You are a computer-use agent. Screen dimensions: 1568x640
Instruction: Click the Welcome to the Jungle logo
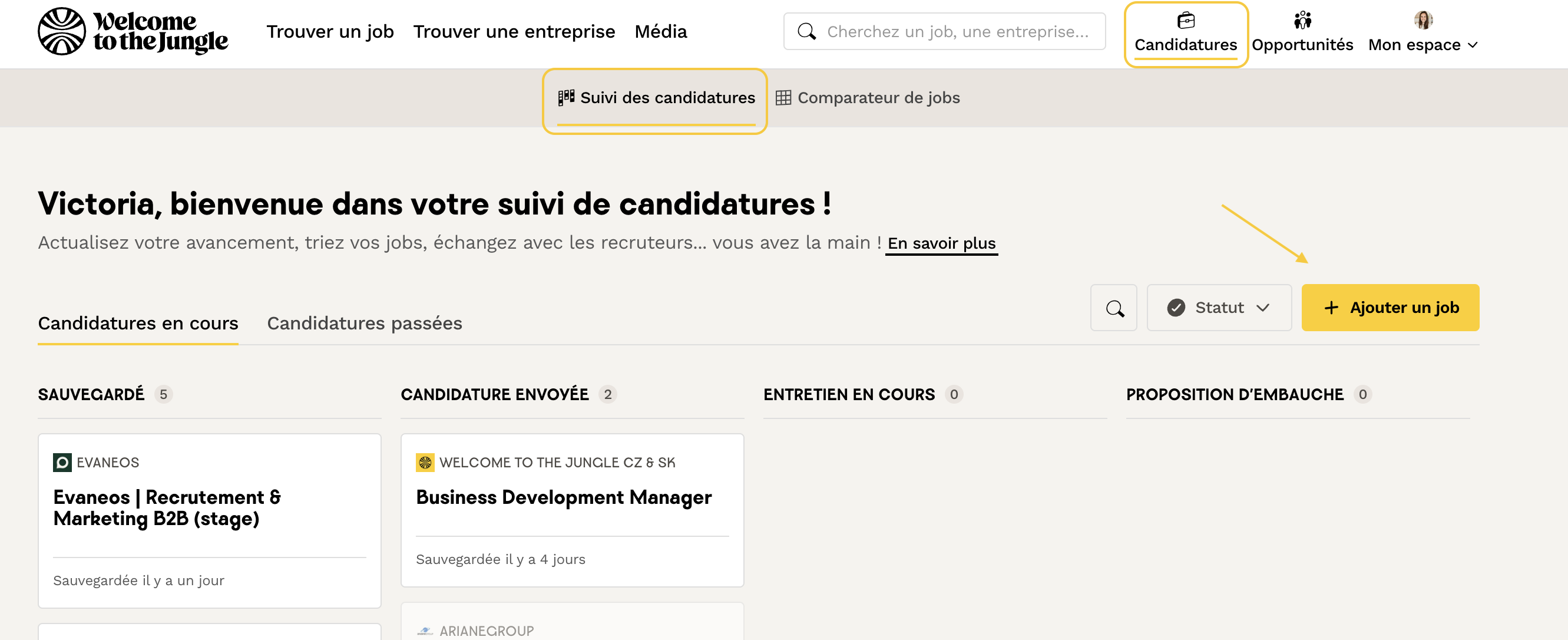[x=133, y=31]
